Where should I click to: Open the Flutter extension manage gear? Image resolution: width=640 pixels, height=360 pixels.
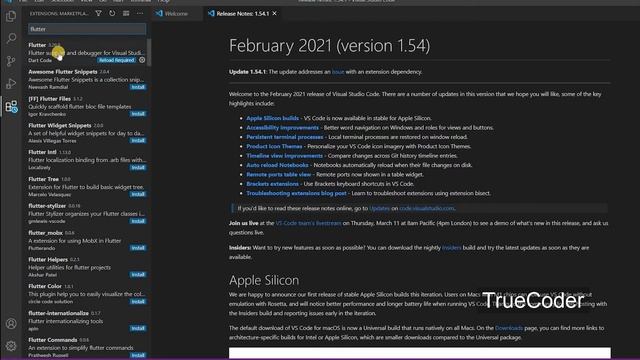[x=142, y=60]
